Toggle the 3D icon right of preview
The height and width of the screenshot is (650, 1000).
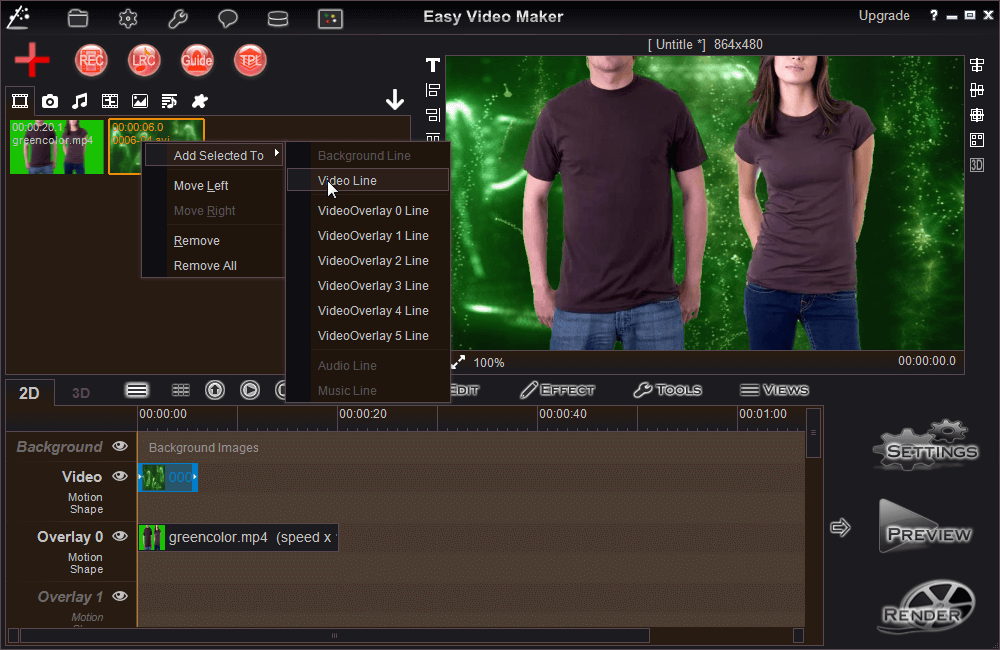(977, 165)
